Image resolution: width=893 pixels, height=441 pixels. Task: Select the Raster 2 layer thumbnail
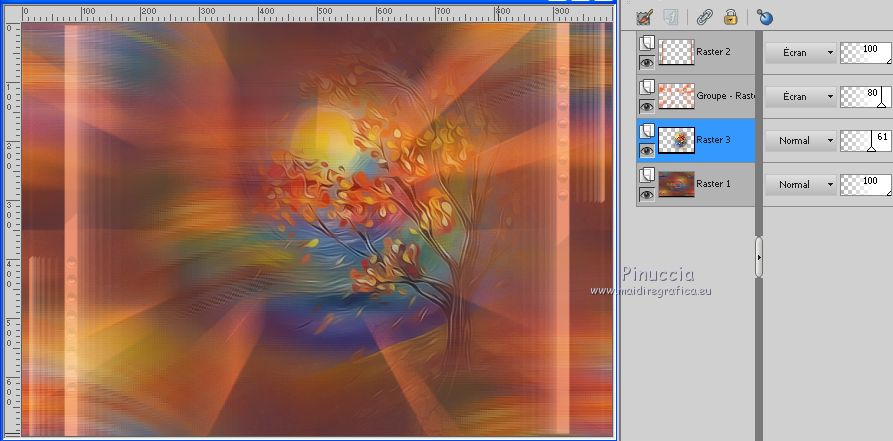click(x=677, y=52)
